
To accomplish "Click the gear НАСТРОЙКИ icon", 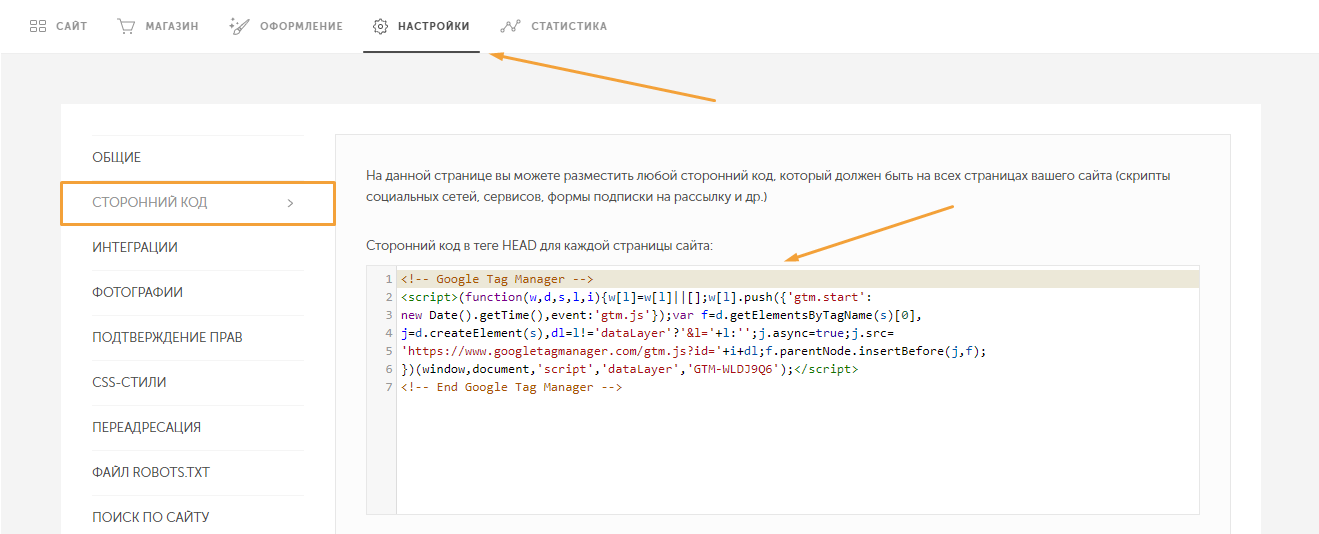I will pos(380,26).
